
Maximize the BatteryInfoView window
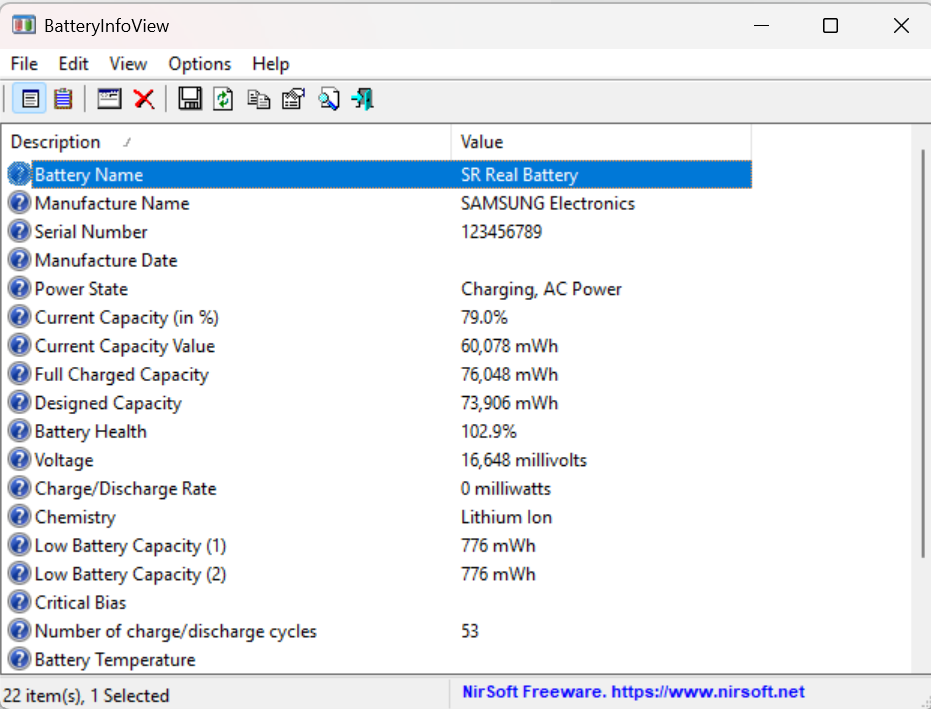(x=830, y=26)
